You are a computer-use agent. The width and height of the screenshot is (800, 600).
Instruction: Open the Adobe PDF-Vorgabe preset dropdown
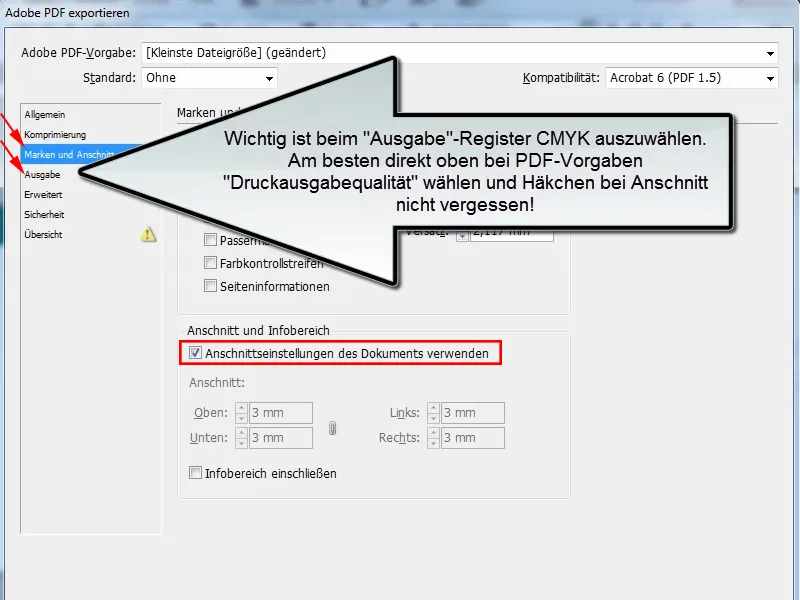click(459, 53)
